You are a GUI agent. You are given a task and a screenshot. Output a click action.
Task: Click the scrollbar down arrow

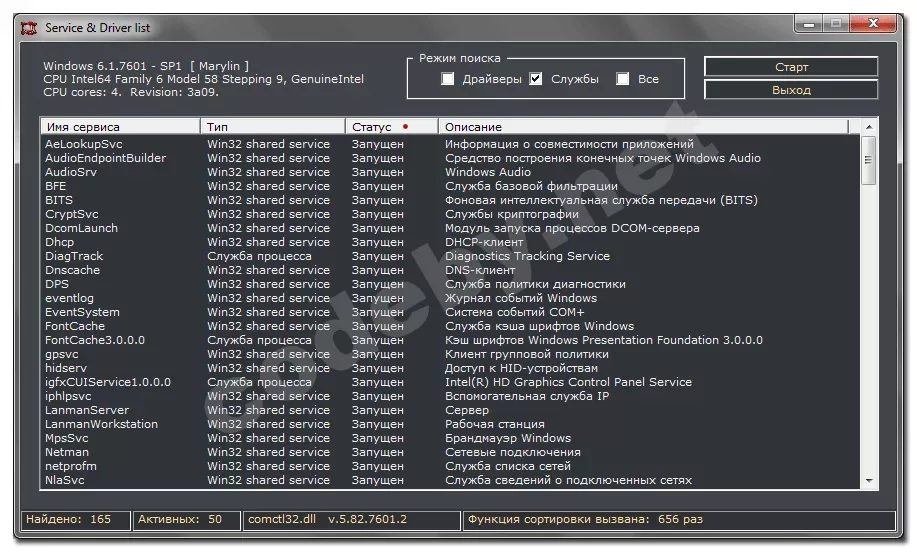pyautogui.click(x=869, y=481)
